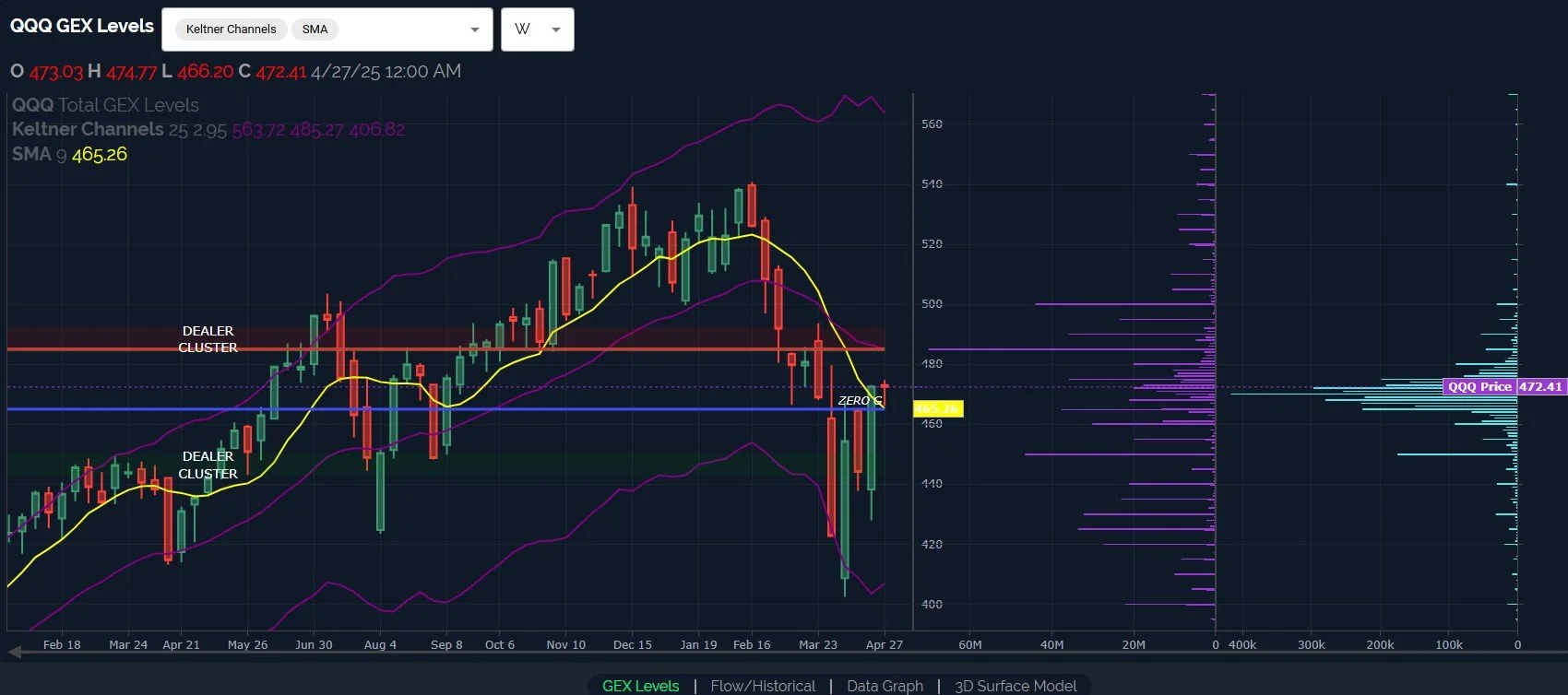Open the indicators dropdown arrow

(475, 29)
